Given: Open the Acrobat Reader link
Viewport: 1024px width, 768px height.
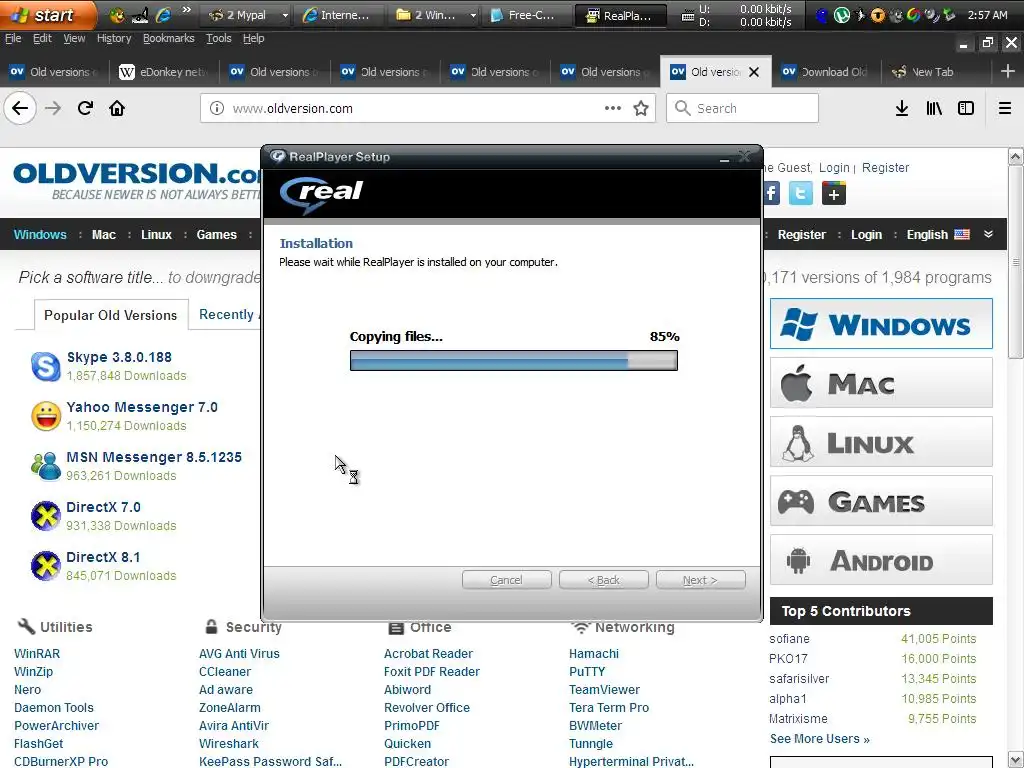Looking at the screenshot, I should tap(428, 654).
